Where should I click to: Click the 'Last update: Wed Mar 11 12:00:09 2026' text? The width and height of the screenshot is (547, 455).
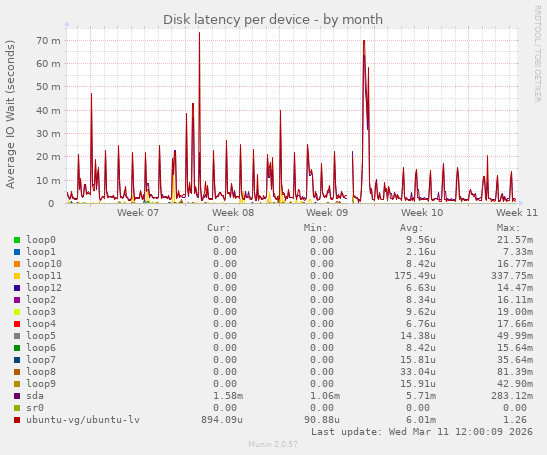pyautogui.click(x=422, y=432)
